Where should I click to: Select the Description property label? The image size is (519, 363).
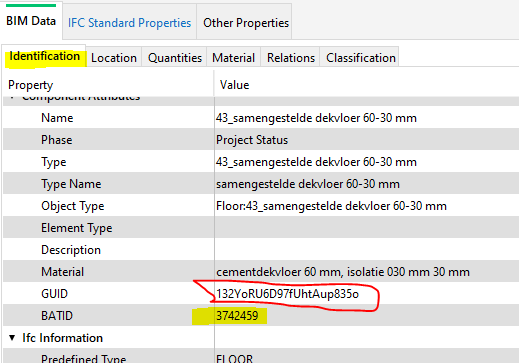[x=71, y=250]
